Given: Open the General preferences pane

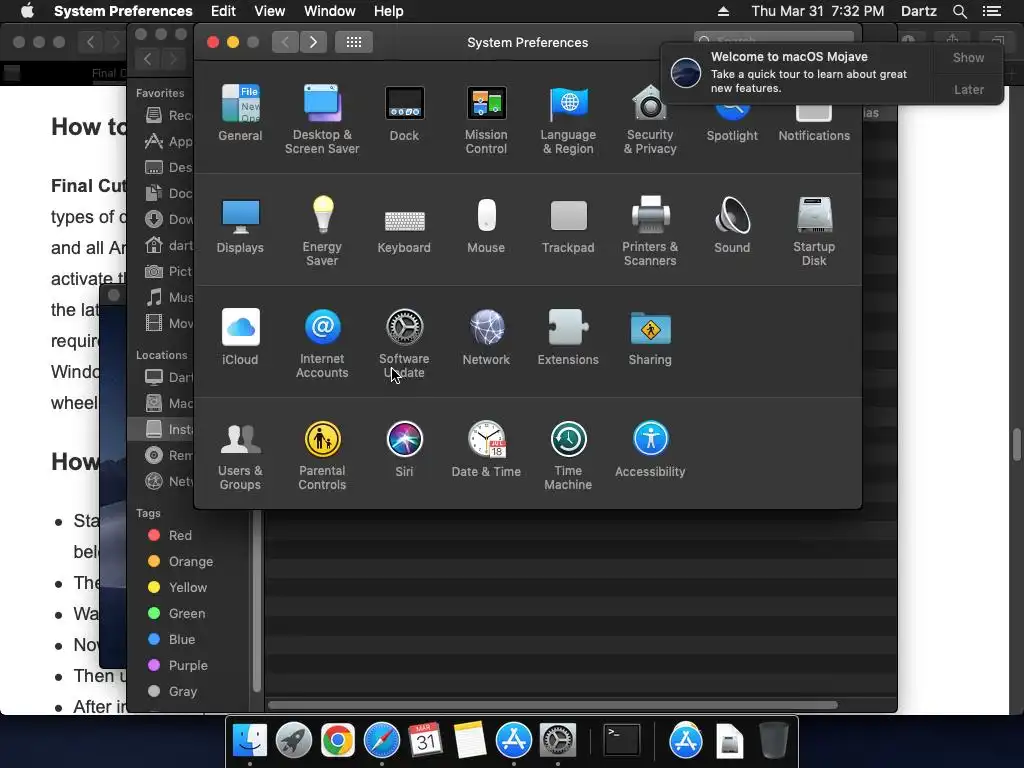Looking at the screenshot, I should click(240, 113).
